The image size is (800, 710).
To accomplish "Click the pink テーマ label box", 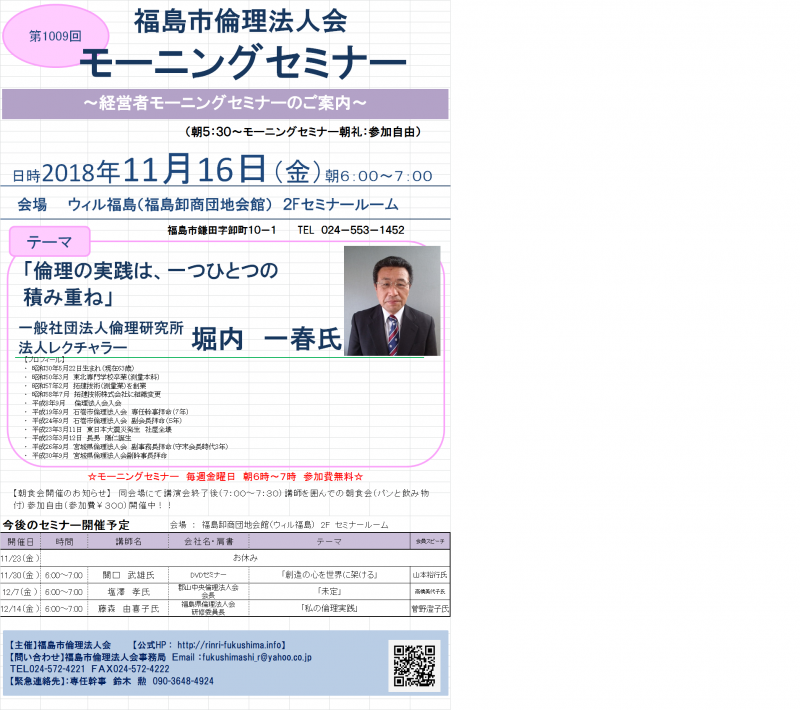I will coord(49,241).
